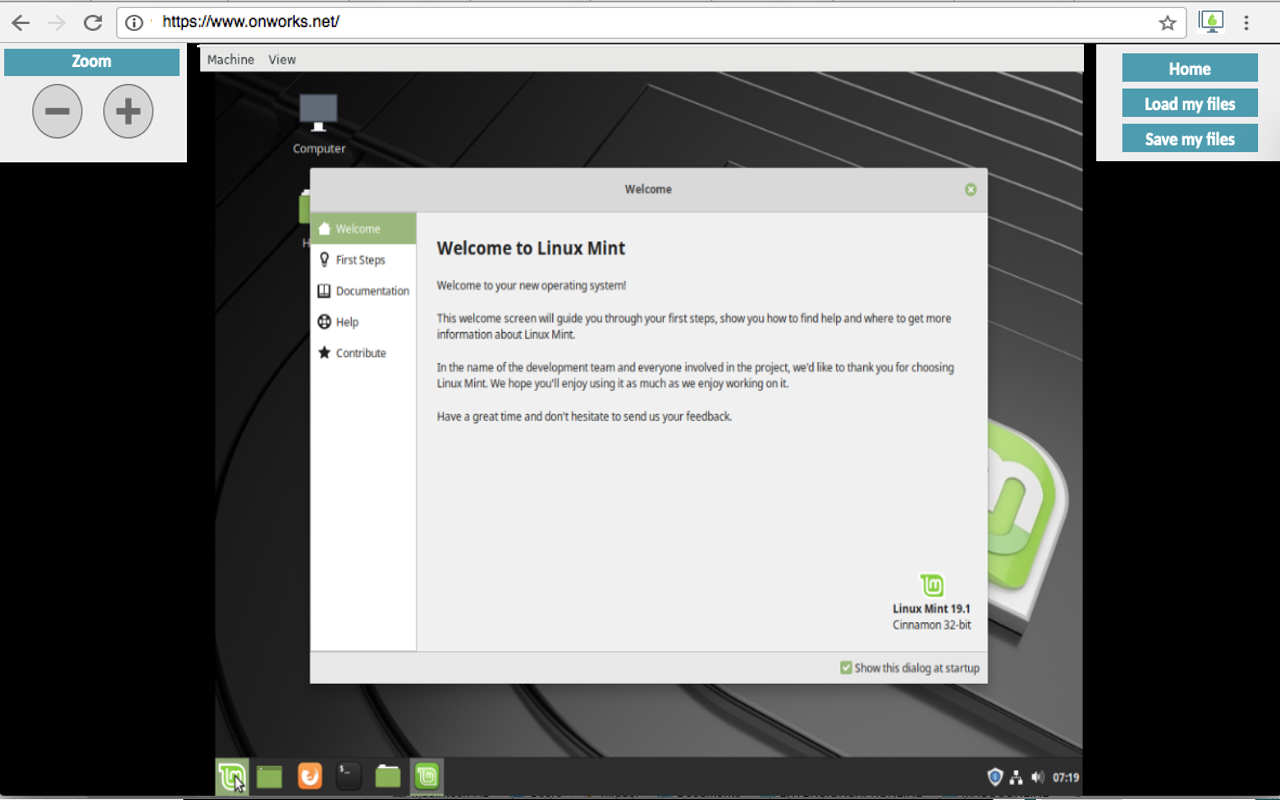Reload the onworks.net page
Image resolution: width=1280 pixels, height=800 pixels.
point(93,22)
